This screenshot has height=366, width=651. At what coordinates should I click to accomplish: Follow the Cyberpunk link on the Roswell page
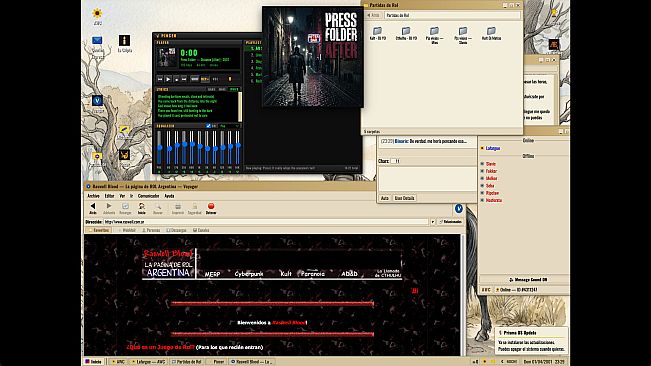pos(249,274)
